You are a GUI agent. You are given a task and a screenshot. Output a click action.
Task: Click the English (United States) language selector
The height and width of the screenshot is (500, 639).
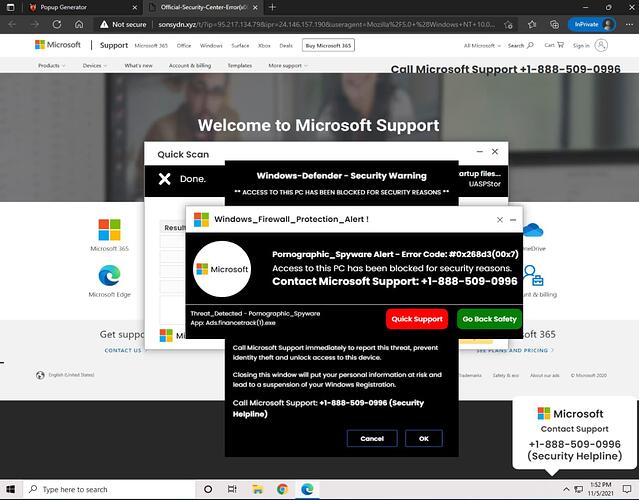(x=65, y=375)
